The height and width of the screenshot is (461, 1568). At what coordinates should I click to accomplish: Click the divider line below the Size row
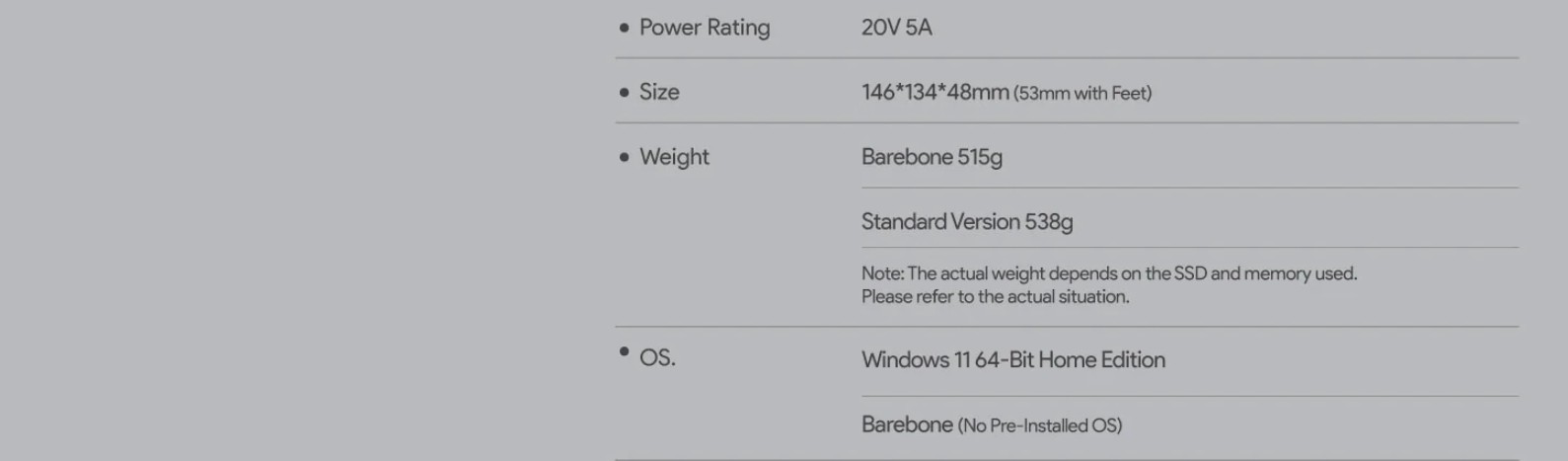tap(1066, 123)
